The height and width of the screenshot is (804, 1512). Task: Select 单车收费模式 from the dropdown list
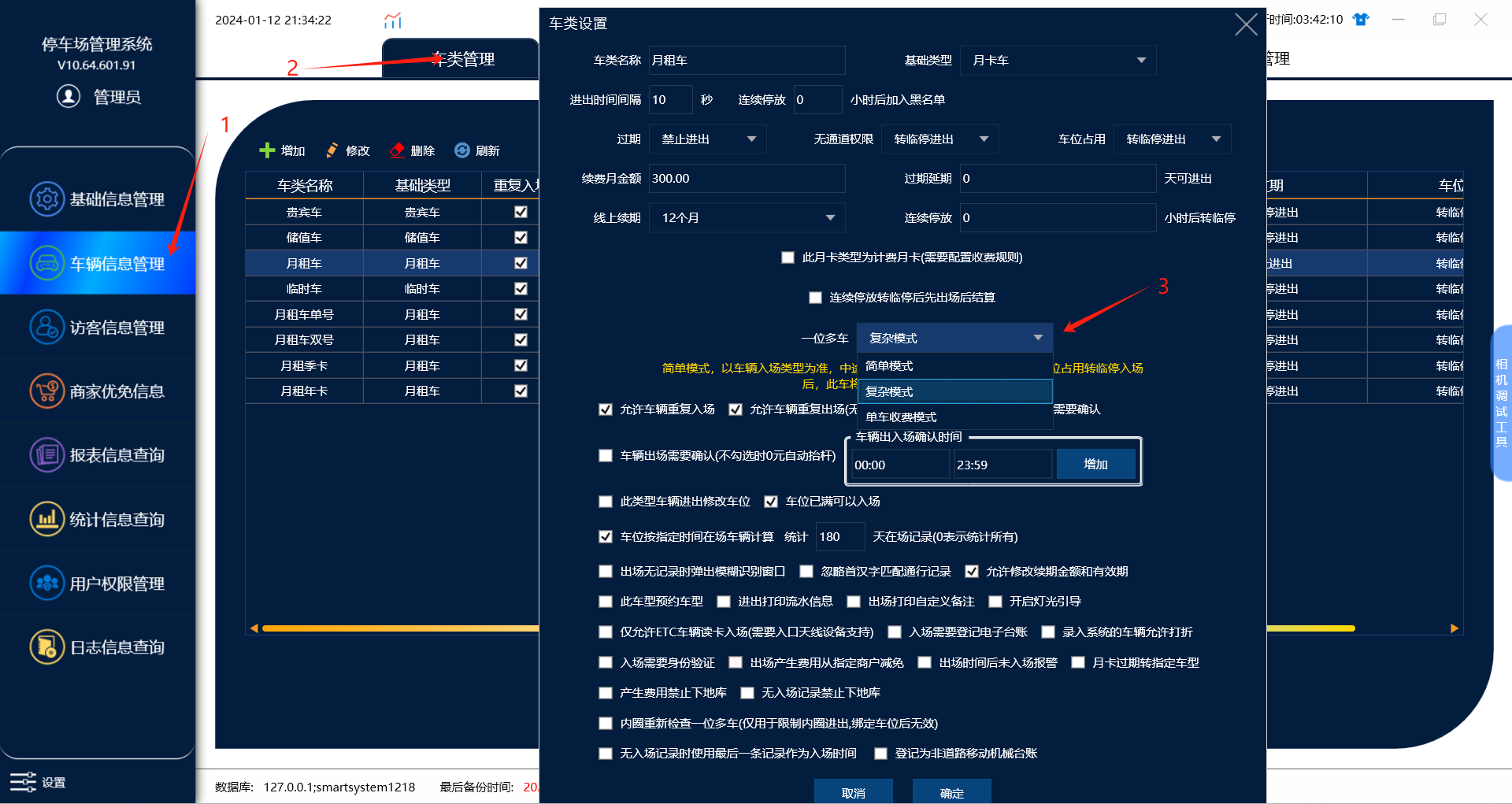coord(954,417)
